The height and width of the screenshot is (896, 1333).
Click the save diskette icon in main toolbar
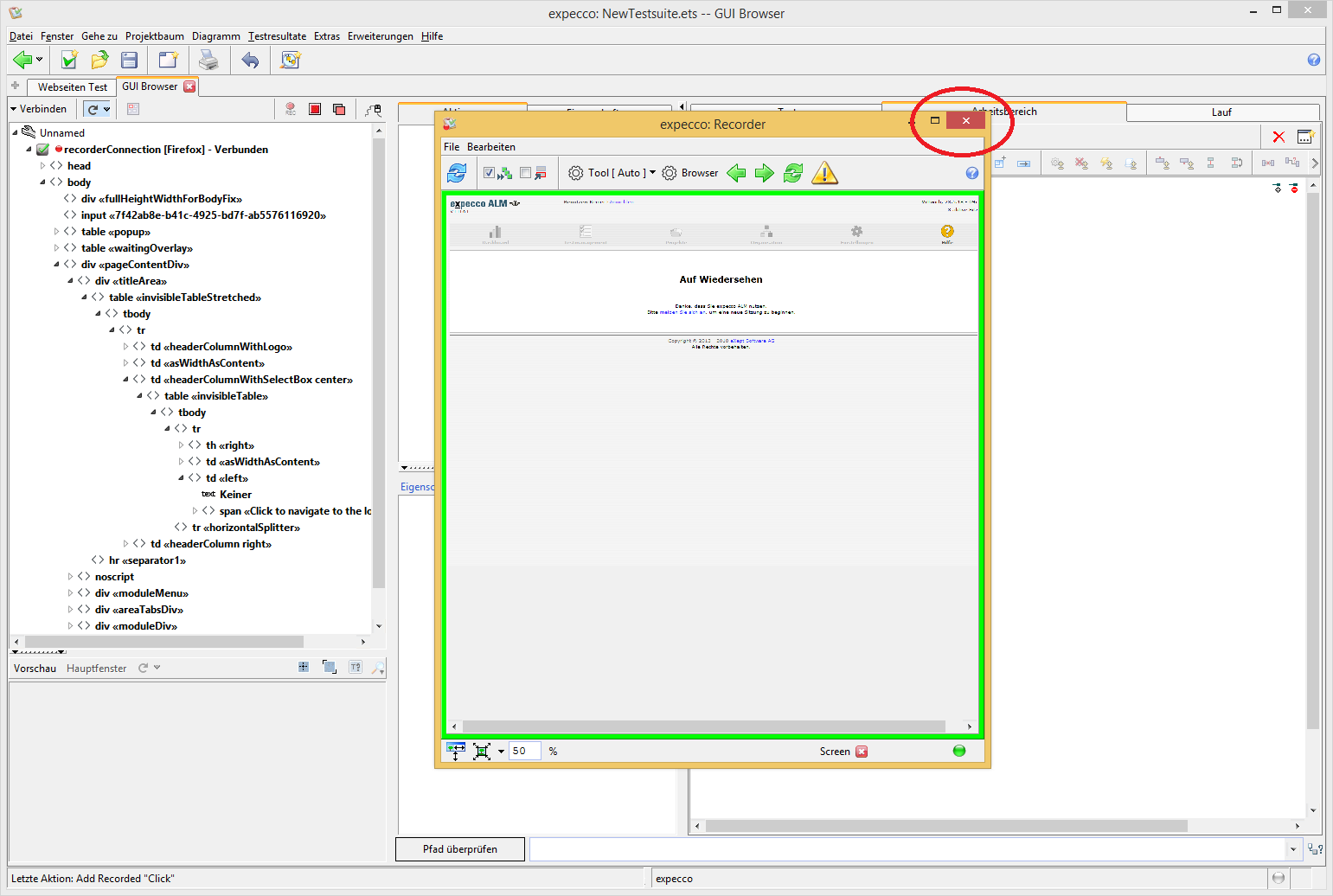(x=130, y=60)
